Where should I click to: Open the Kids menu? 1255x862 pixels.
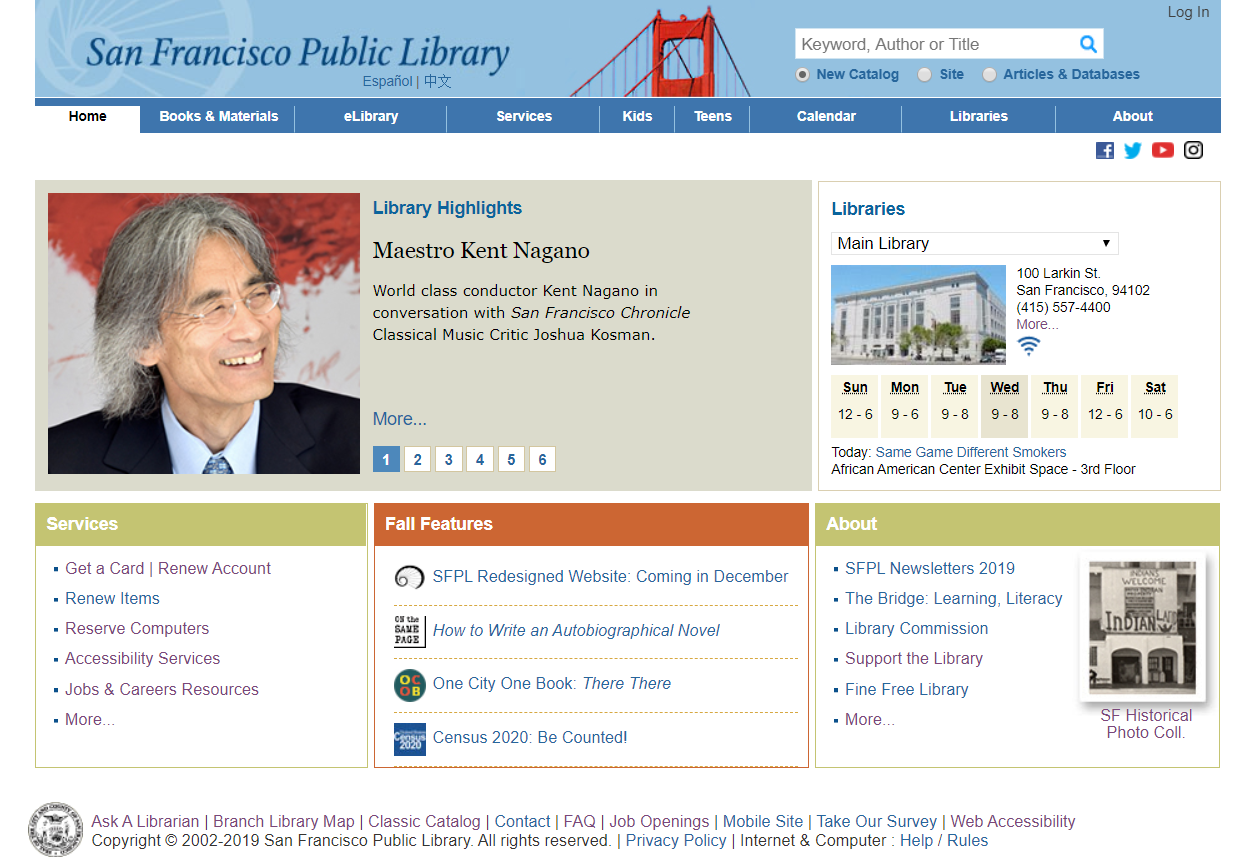tap(637, 116)
